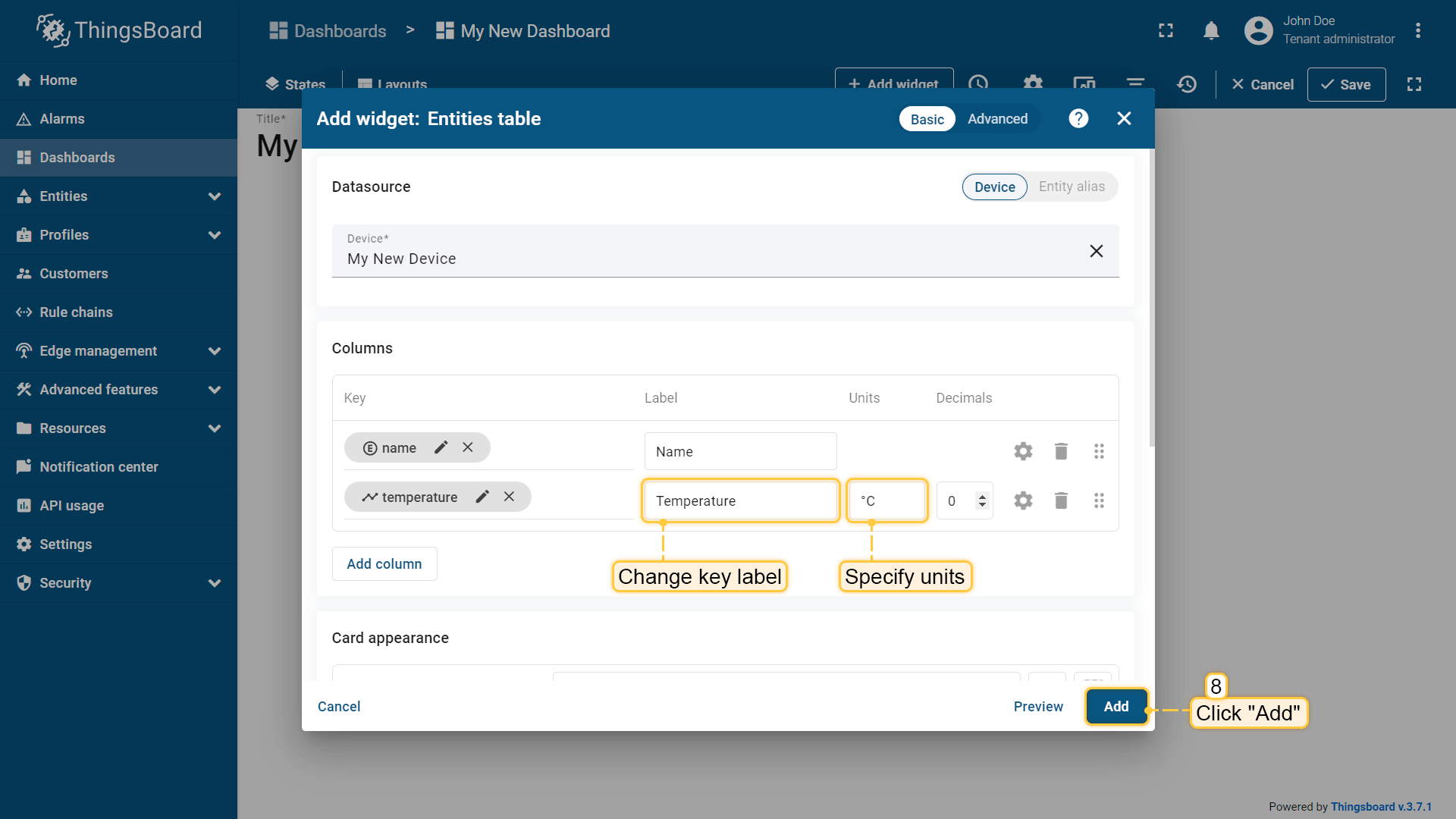This screenshot has width=1456, height=819.
Task: Click the Add button to create widget
Action: tap(1116, 706)
